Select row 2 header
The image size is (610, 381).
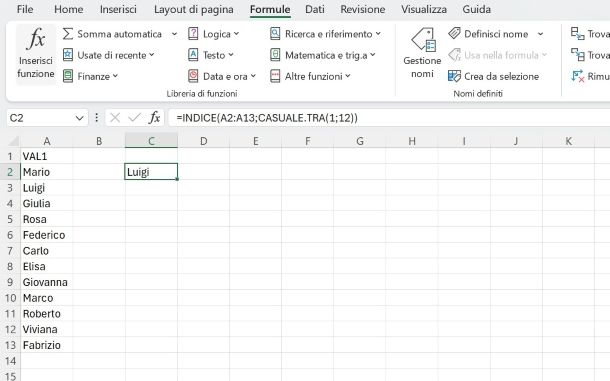coord(10,172)
